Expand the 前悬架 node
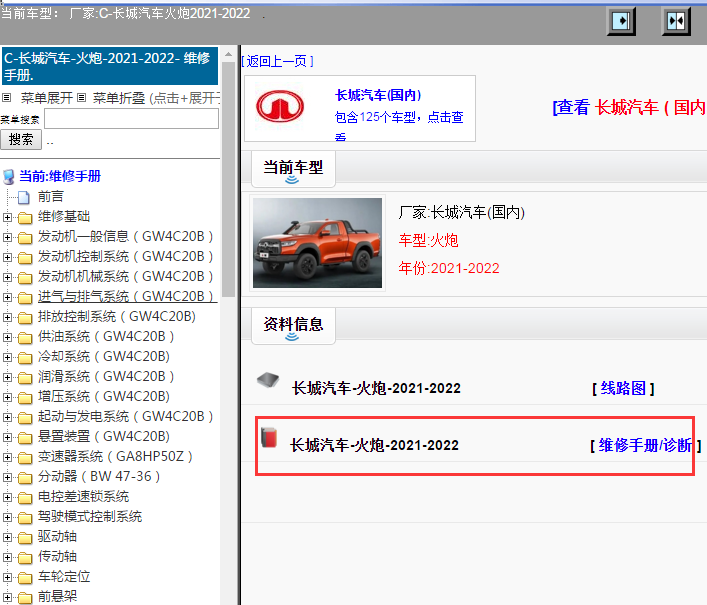 click(x=7, y=597)
